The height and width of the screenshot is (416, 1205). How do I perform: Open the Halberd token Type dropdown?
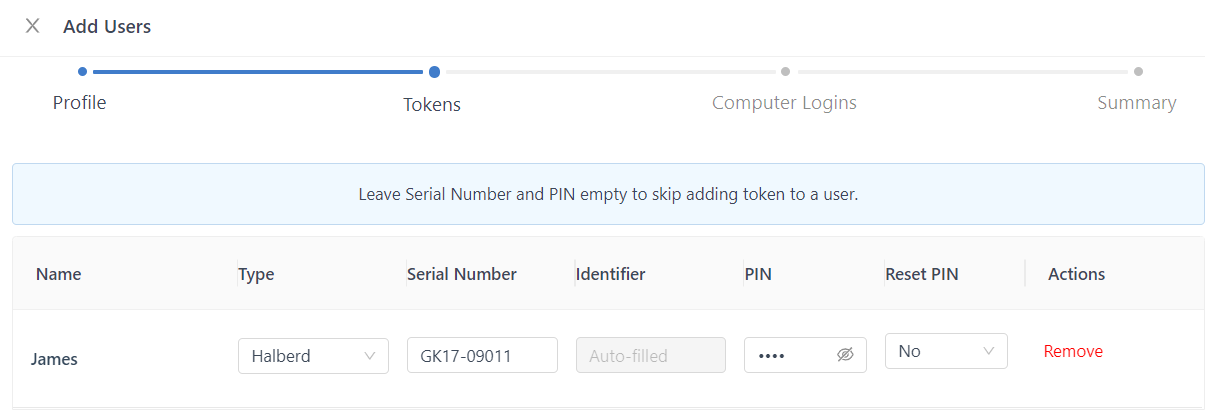(x=313, y=355)
